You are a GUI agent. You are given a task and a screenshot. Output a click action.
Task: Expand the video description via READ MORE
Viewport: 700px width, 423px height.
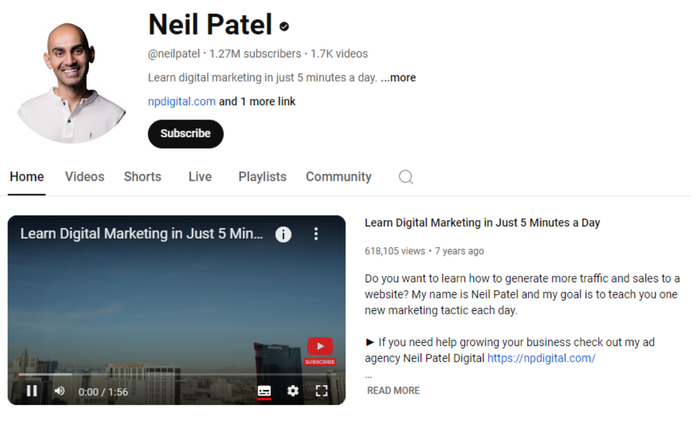393,391
